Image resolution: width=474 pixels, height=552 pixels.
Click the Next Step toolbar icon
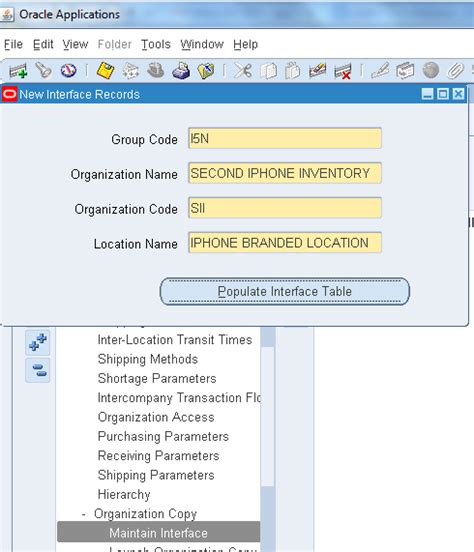pyautogui.click(x=130, y=70)
